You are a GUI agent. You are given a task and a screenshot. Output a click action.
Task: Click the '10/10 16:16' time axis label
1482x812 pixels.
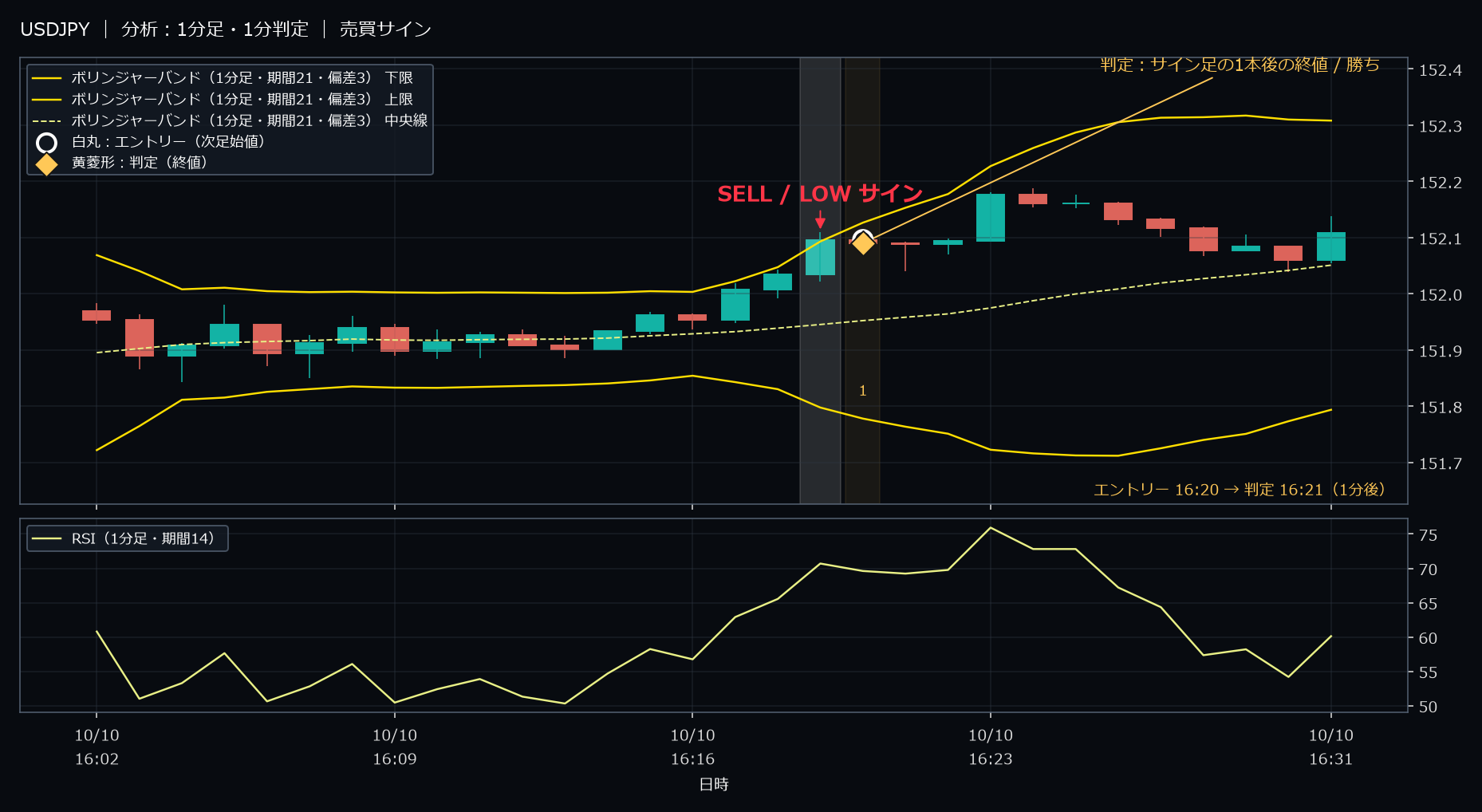pyautogui.click(x=692, y=747)
